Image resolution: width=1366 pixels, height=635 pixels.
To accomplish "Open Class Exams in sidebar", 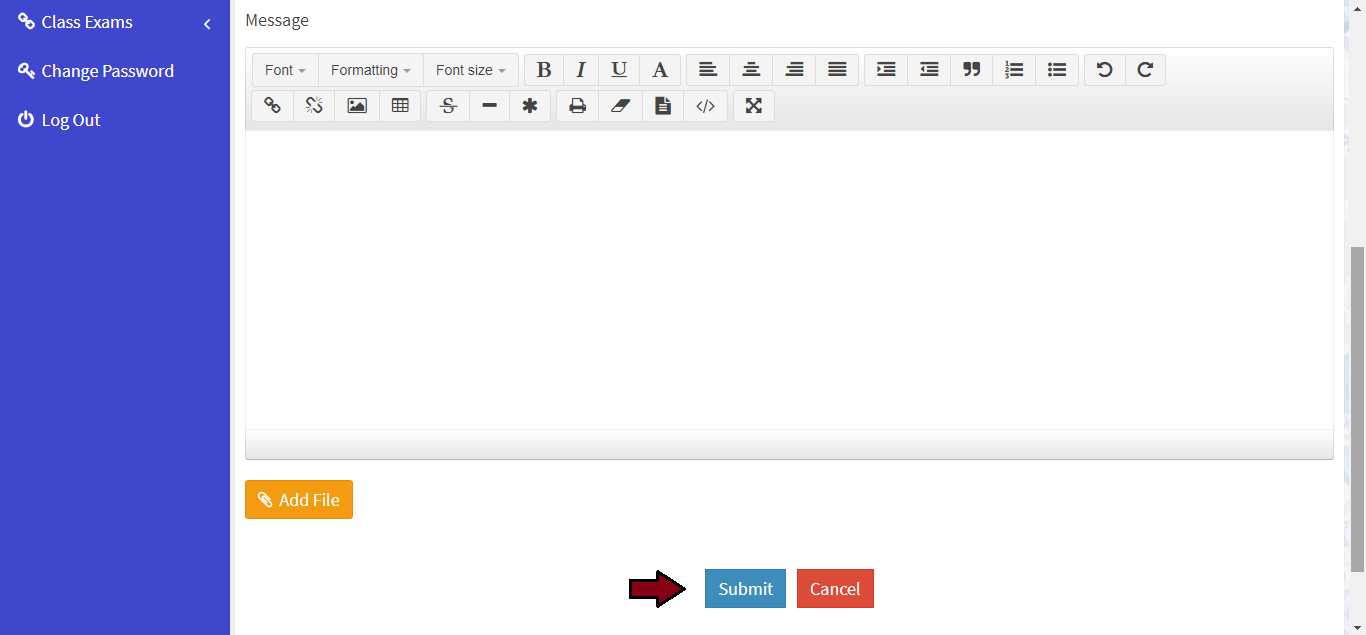I will point(87,22).
